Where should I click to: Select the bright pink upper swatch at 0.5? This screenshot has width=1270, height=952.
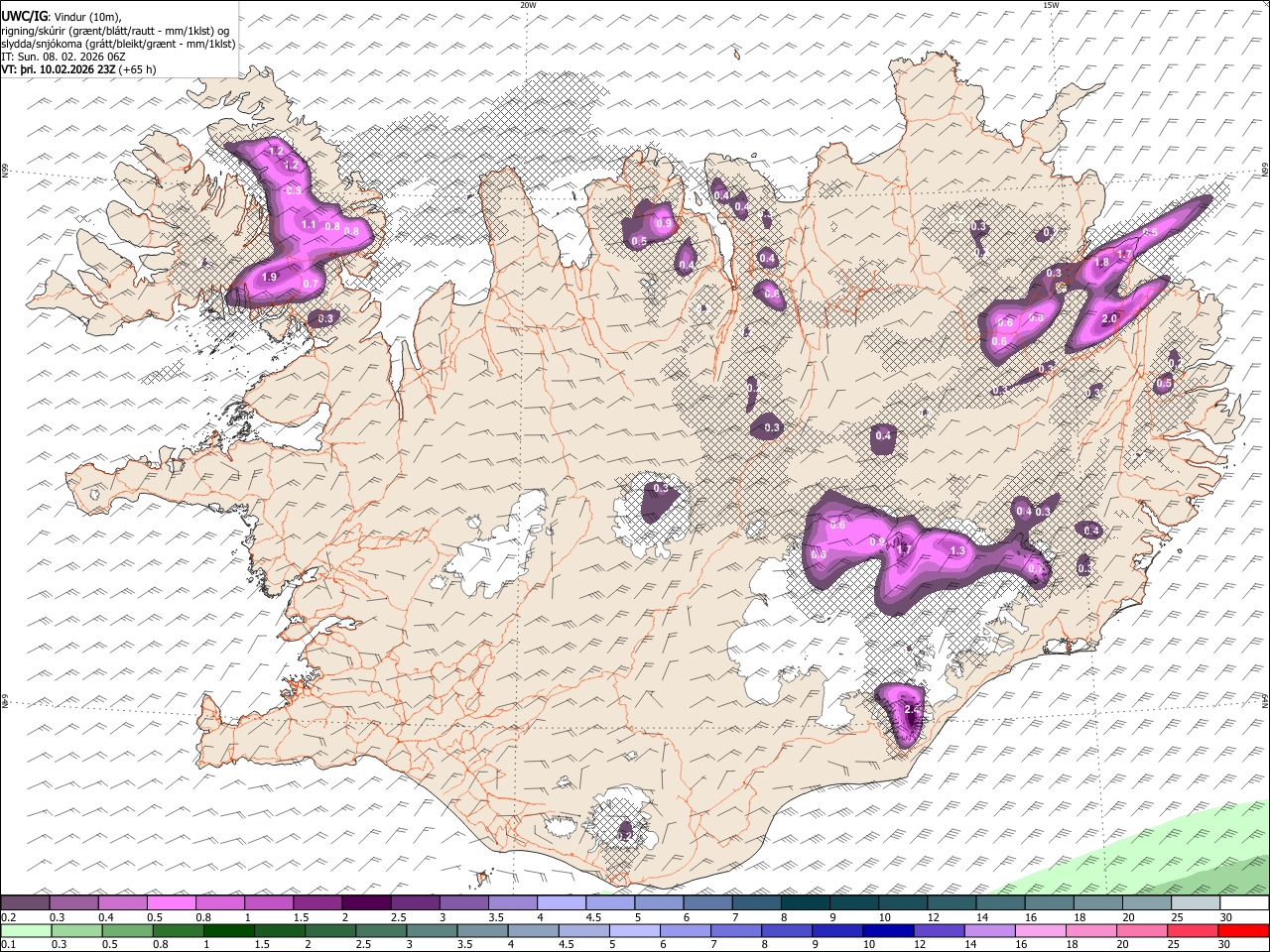coord(172,902)
